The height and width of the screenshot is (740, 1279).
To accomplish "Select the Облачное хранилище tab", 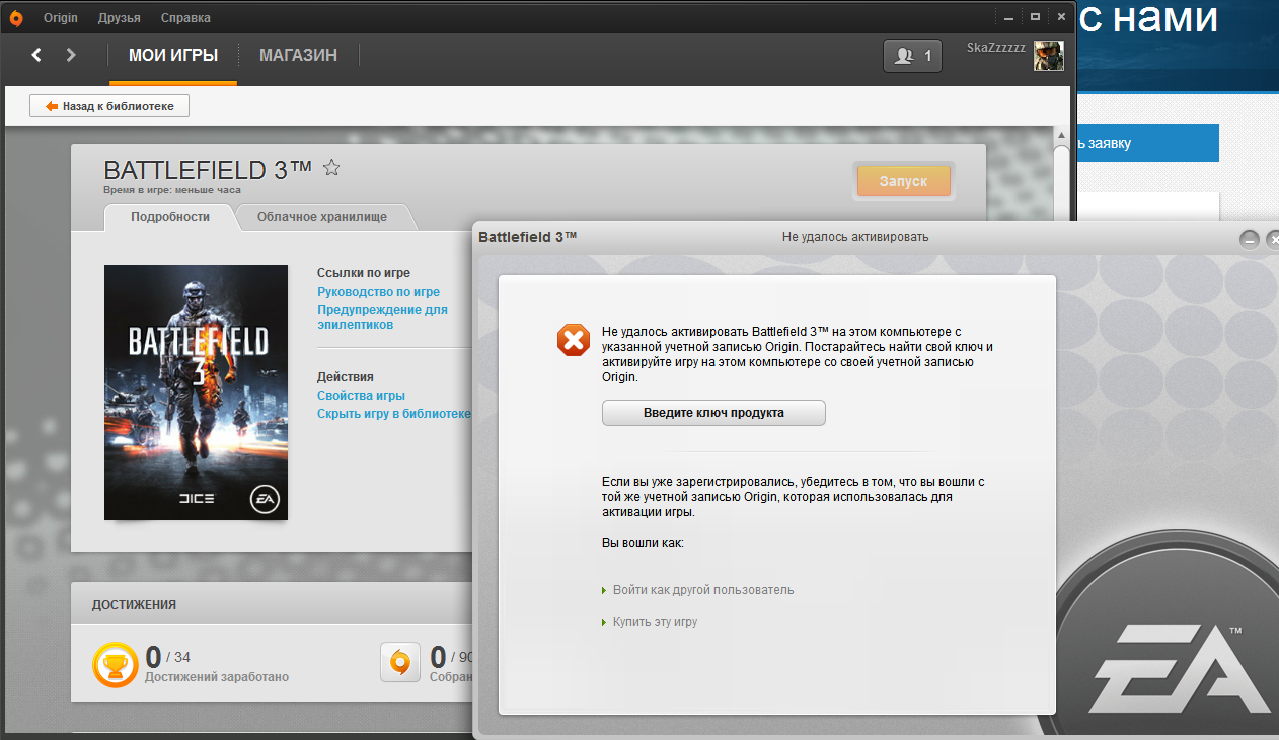I will pyautogui.click(x=322, y=217).
